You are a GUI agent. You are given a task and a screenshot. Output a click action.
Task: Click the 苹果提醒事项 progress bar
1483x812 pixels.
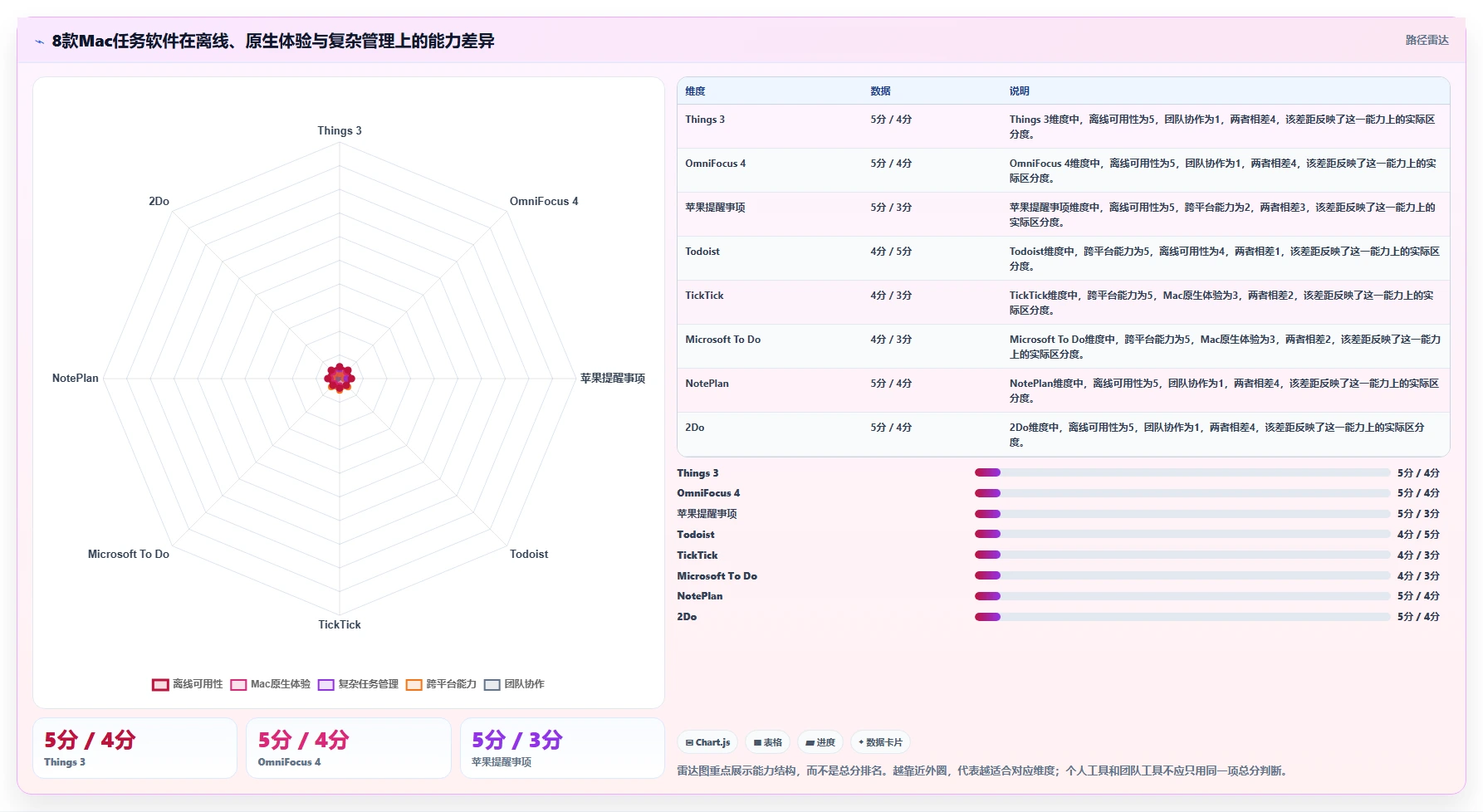coord(1182,514)
